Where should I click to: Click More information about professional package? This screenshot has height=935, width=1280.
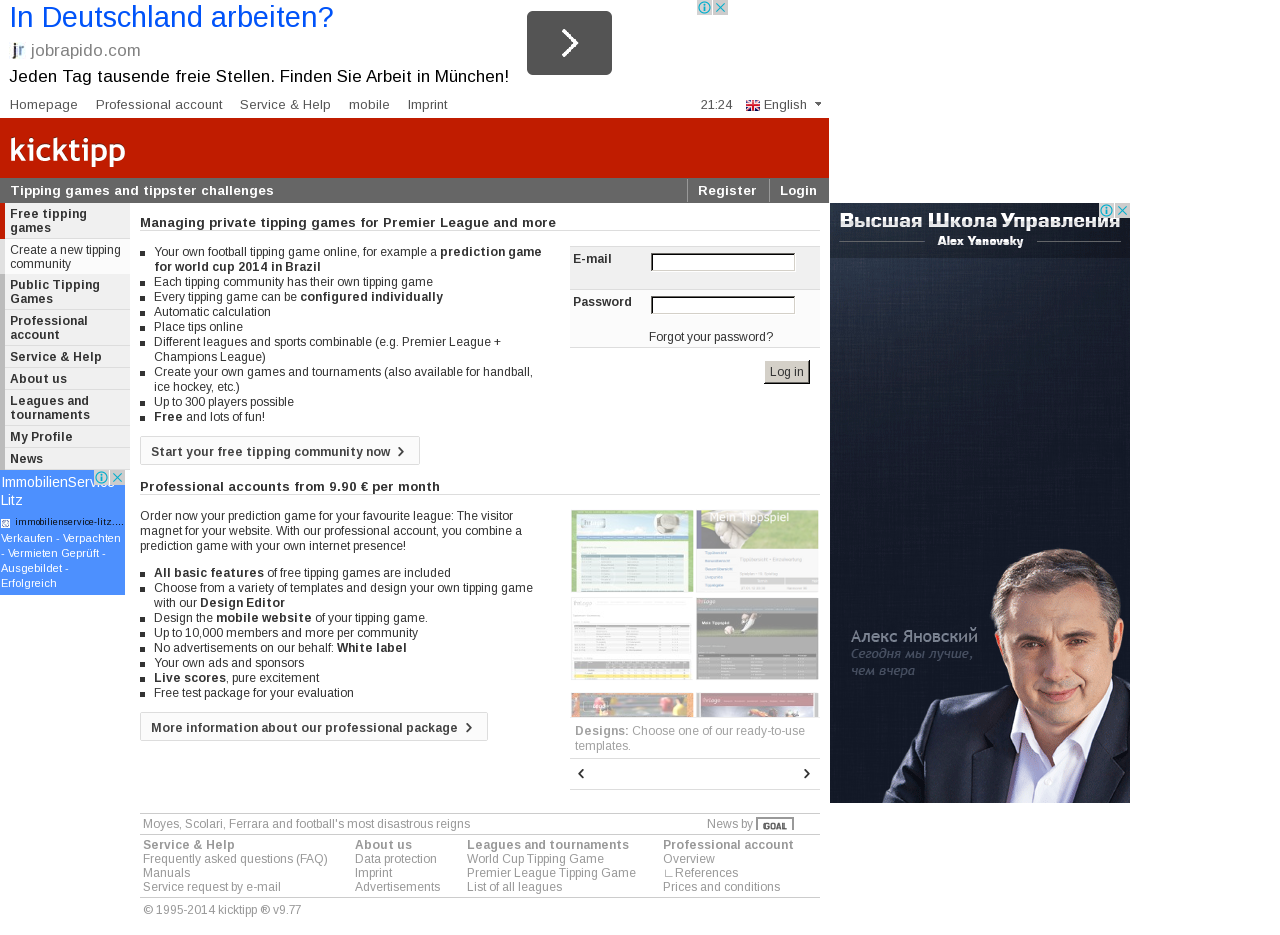(x=314, y=727)
